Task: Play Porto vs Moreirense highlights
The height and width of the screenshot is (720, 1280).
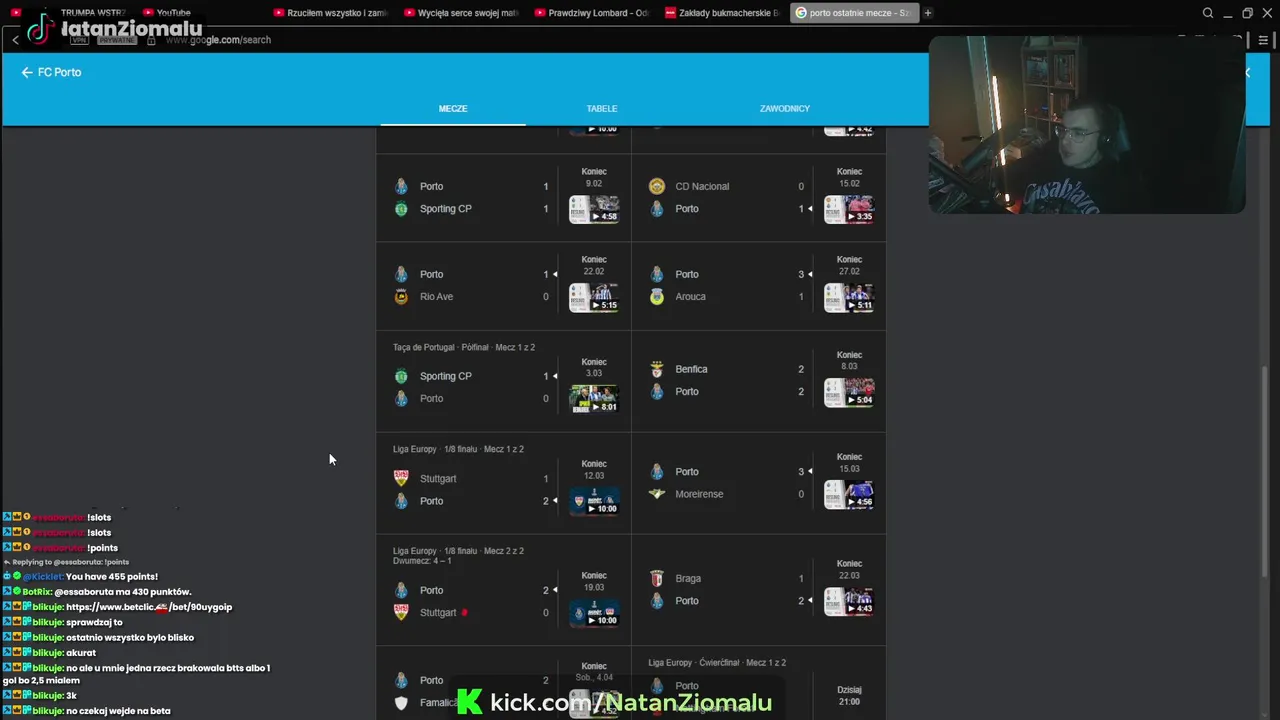Action: point(849,494)
